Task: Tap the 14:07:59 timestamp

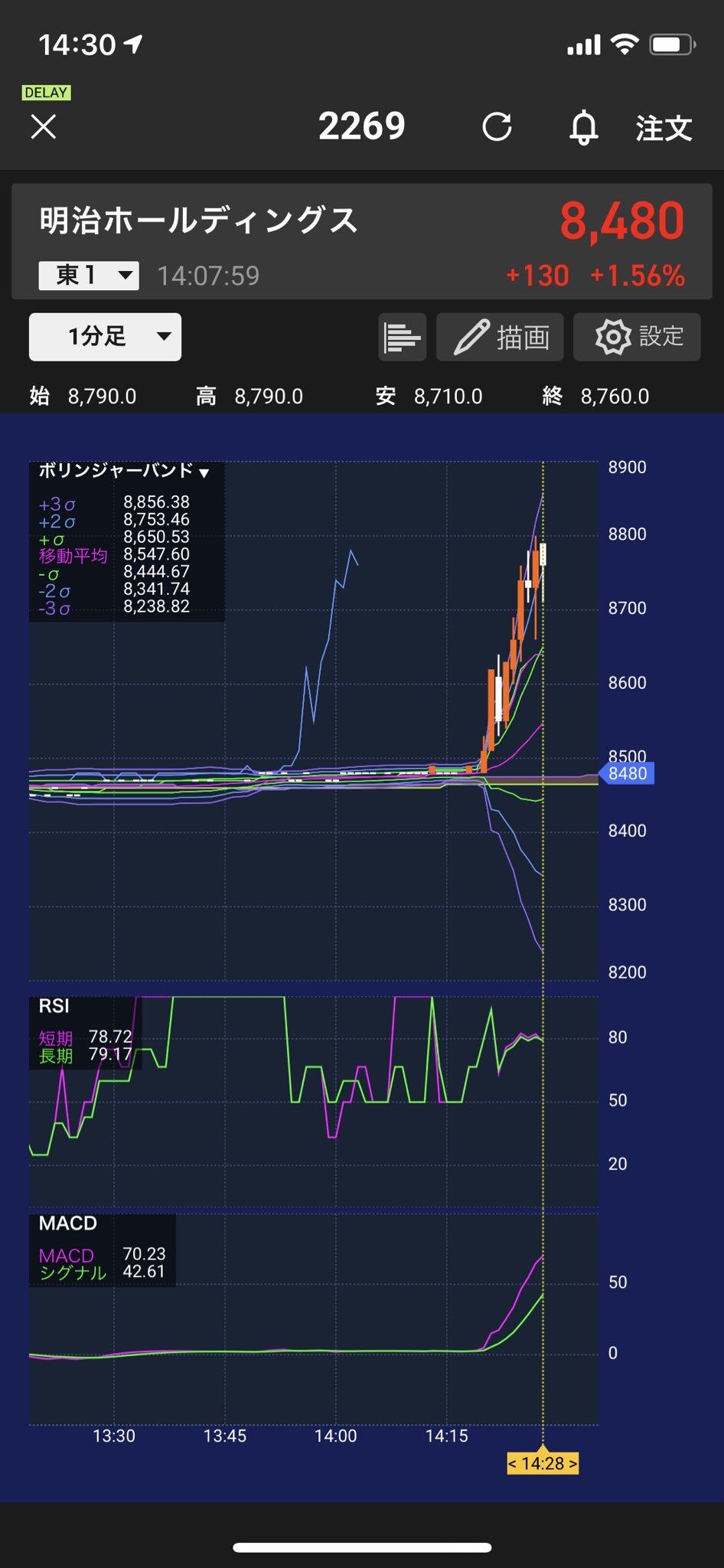Action: [x=208, y=276]
